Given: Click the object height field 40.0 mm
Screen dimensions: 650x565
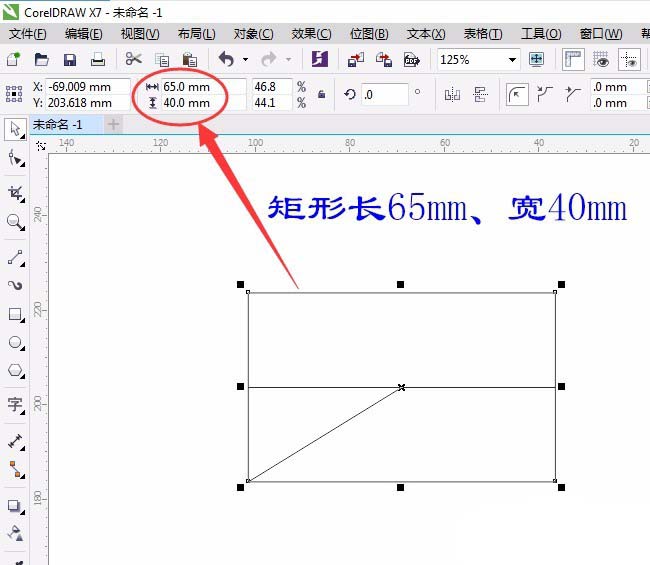Looking at the screenshot, I should click(203, 102).
